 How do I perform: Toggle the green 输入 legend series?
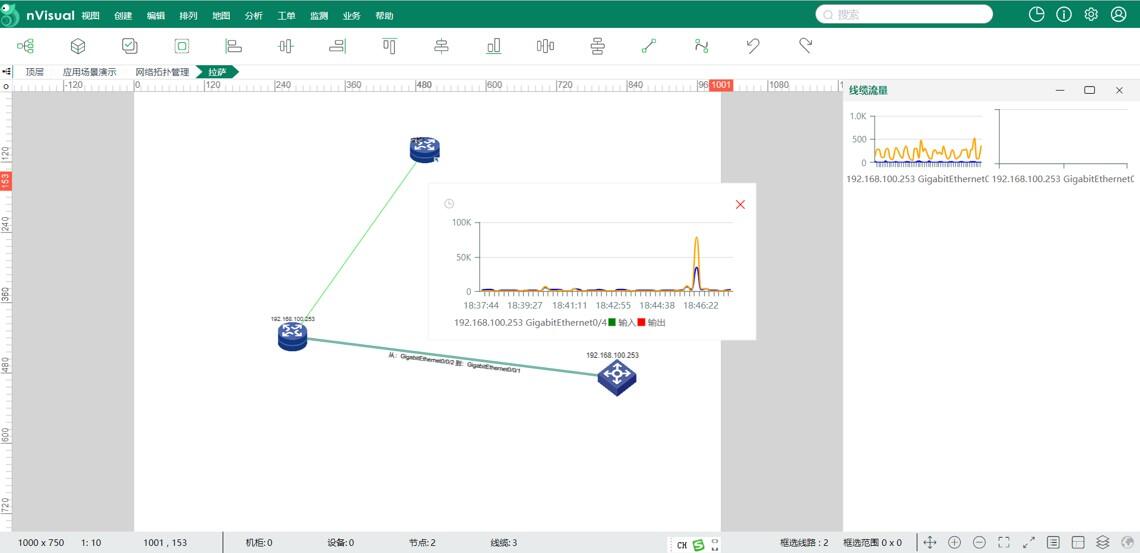click(x=612, y=323)
